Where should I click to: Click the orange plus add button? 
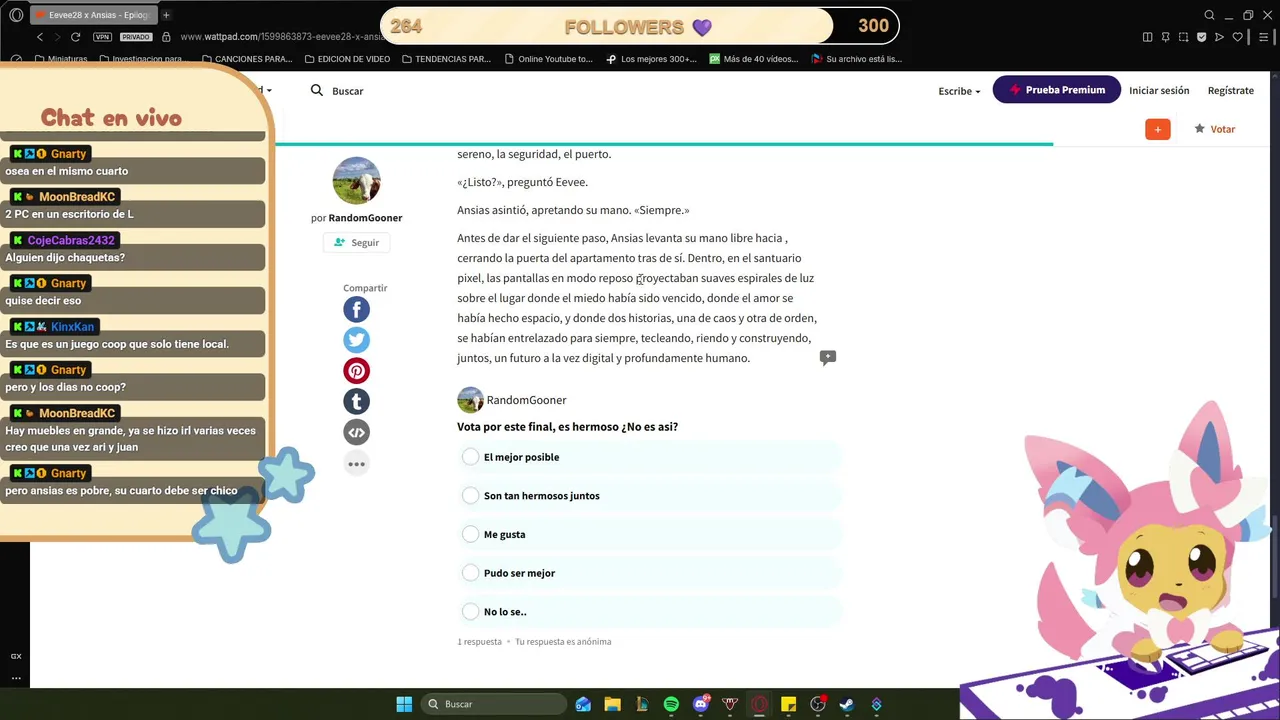tap(1158, 129)
